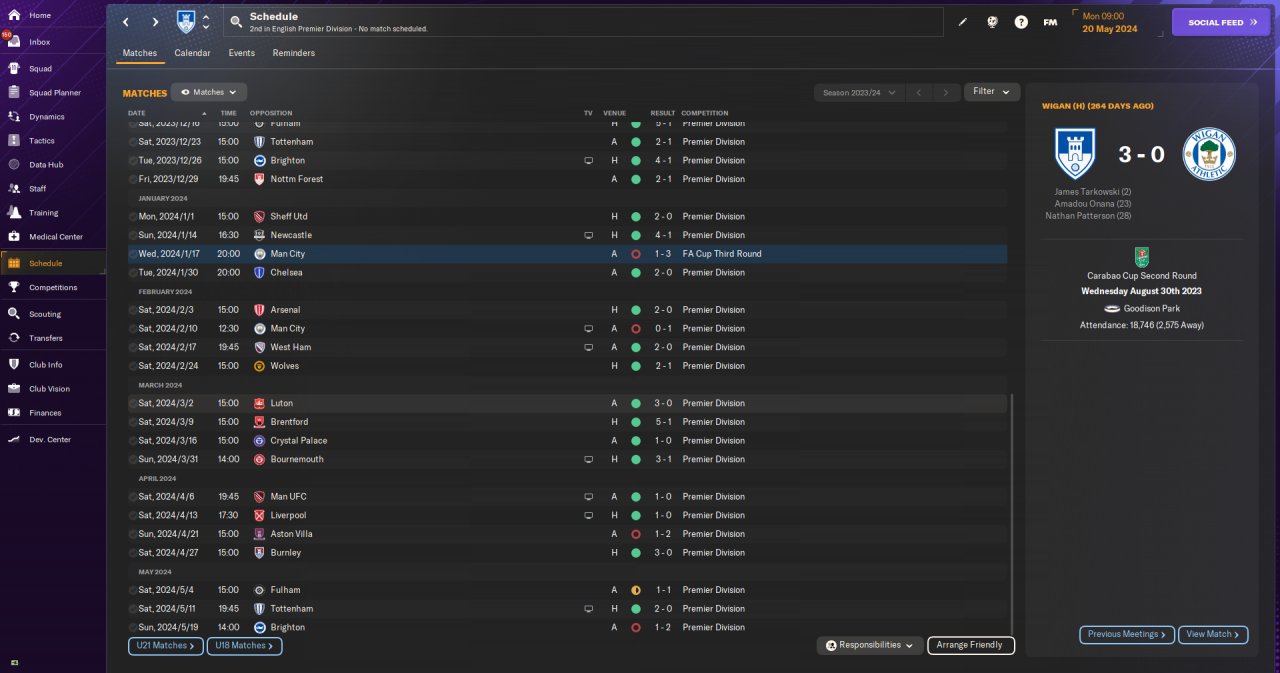Viewport: 1280px width, 673px height.
Task: Switch to the Reminders tab
Action: pos(293,53)
